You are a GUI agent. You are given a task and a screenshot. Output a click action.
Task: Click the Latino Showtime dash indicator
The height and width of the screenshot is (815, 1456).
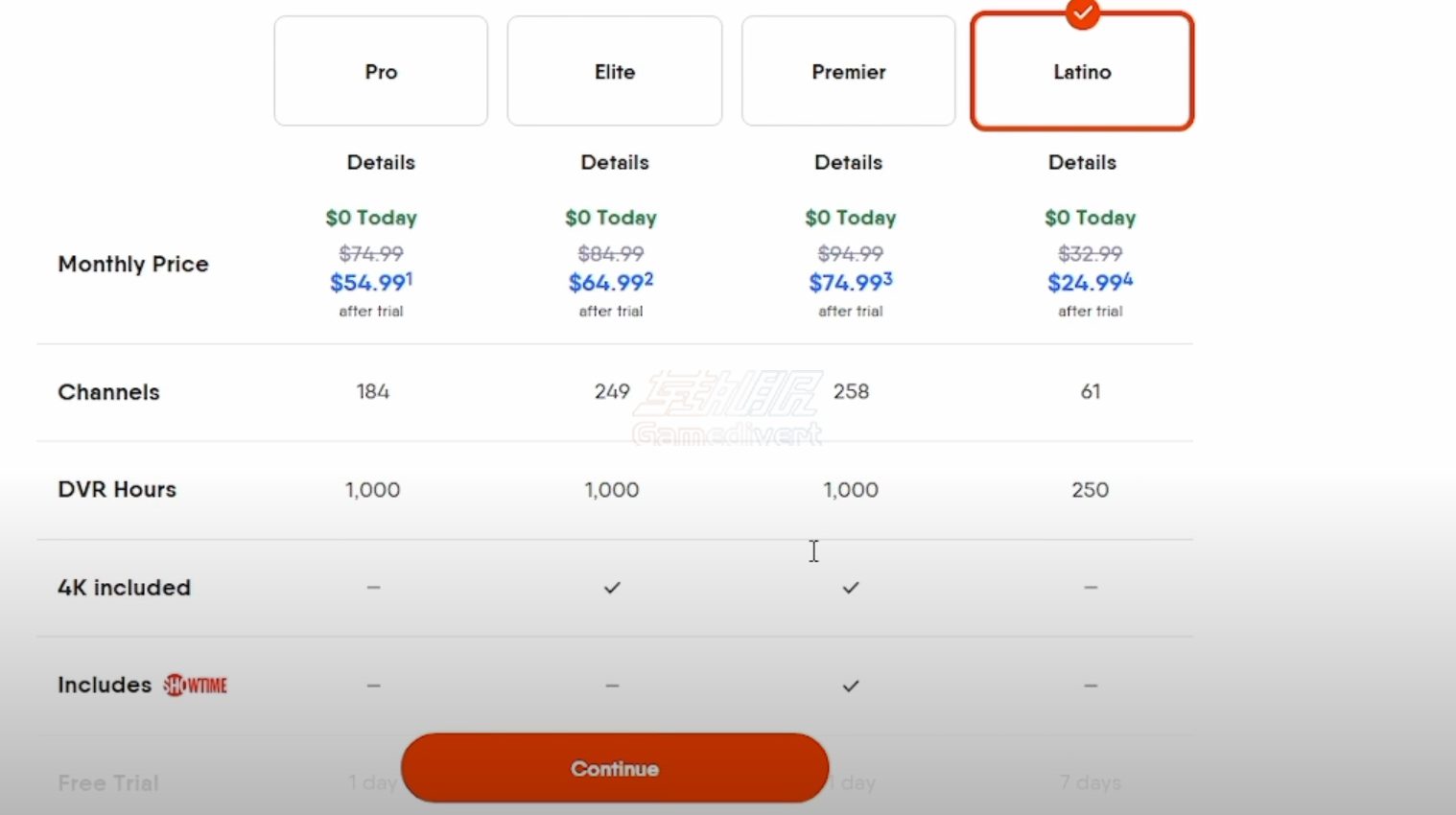tap(1091, 686)
